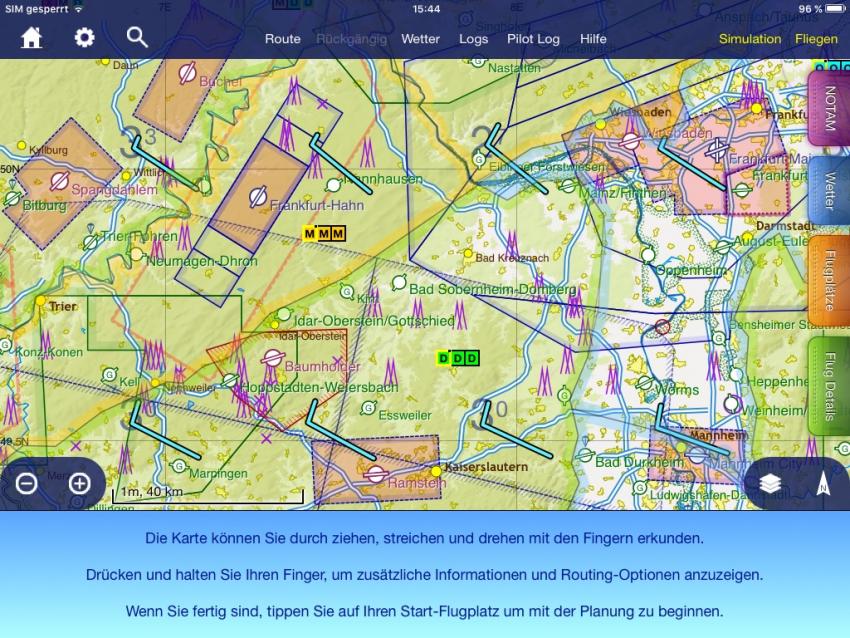Open the Flugplätze side tab

pyautogui.click(x=828, y=280)
